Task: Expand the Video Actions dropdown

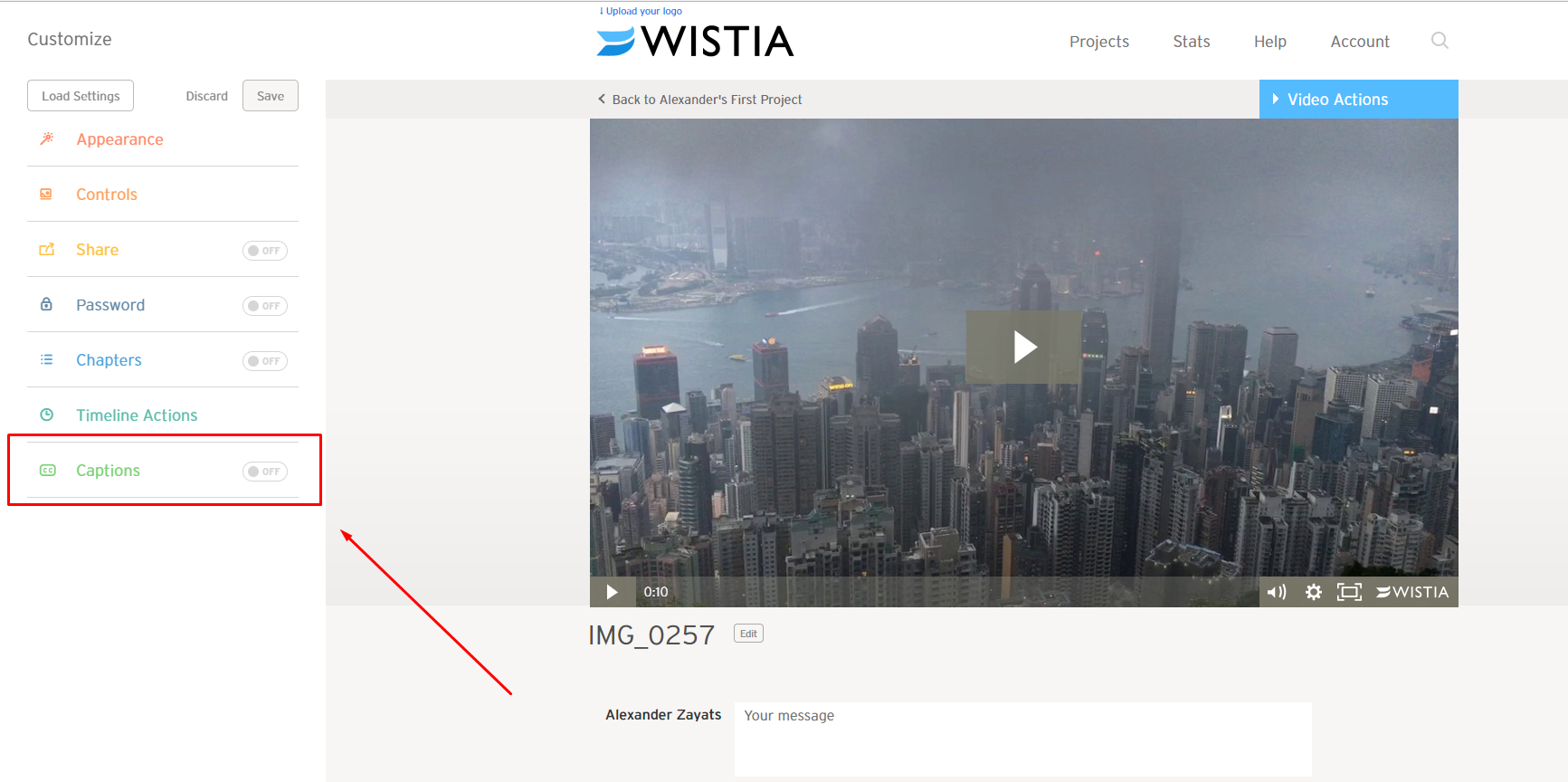Action: (x=1358, y=100)
